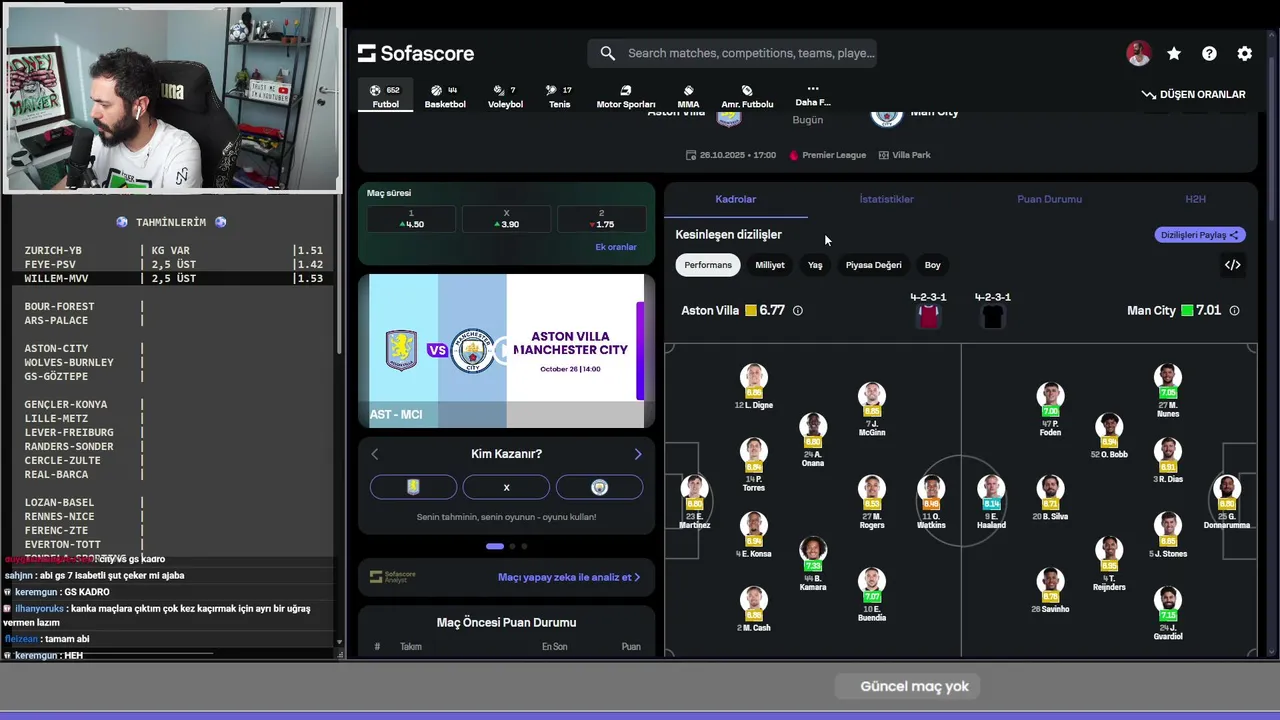Open player L. Digne on the pitch

click(x=754, y=387)
